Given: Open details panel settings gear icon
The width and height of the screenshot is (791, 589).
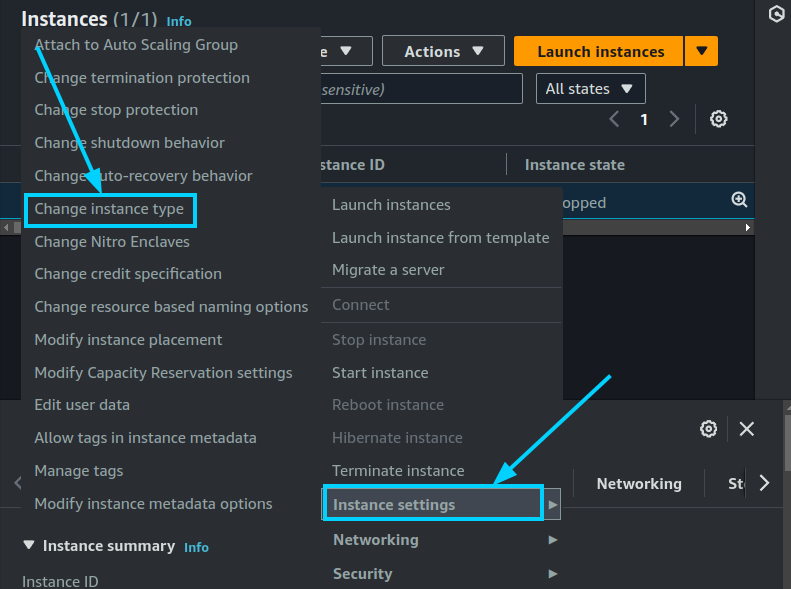Looking at the screenshot, I should click(708, 429).
